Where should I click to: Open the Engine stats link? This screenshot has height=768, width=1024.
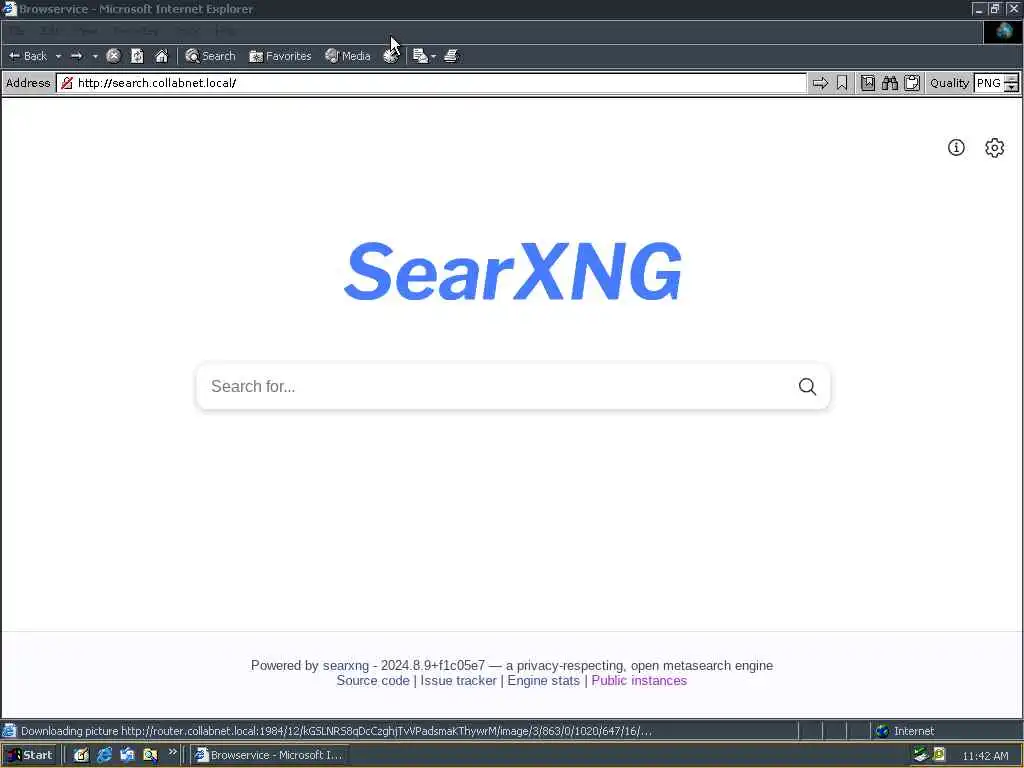(x=543, y=680)
